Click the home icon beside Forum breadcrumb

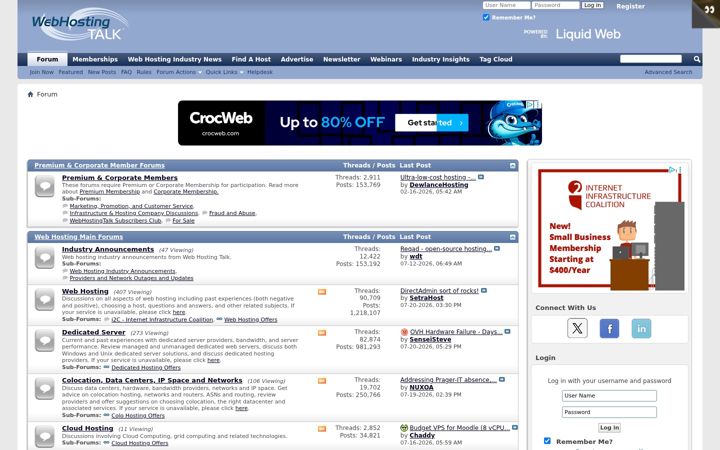pyautogui.click(x=30, y=94)
